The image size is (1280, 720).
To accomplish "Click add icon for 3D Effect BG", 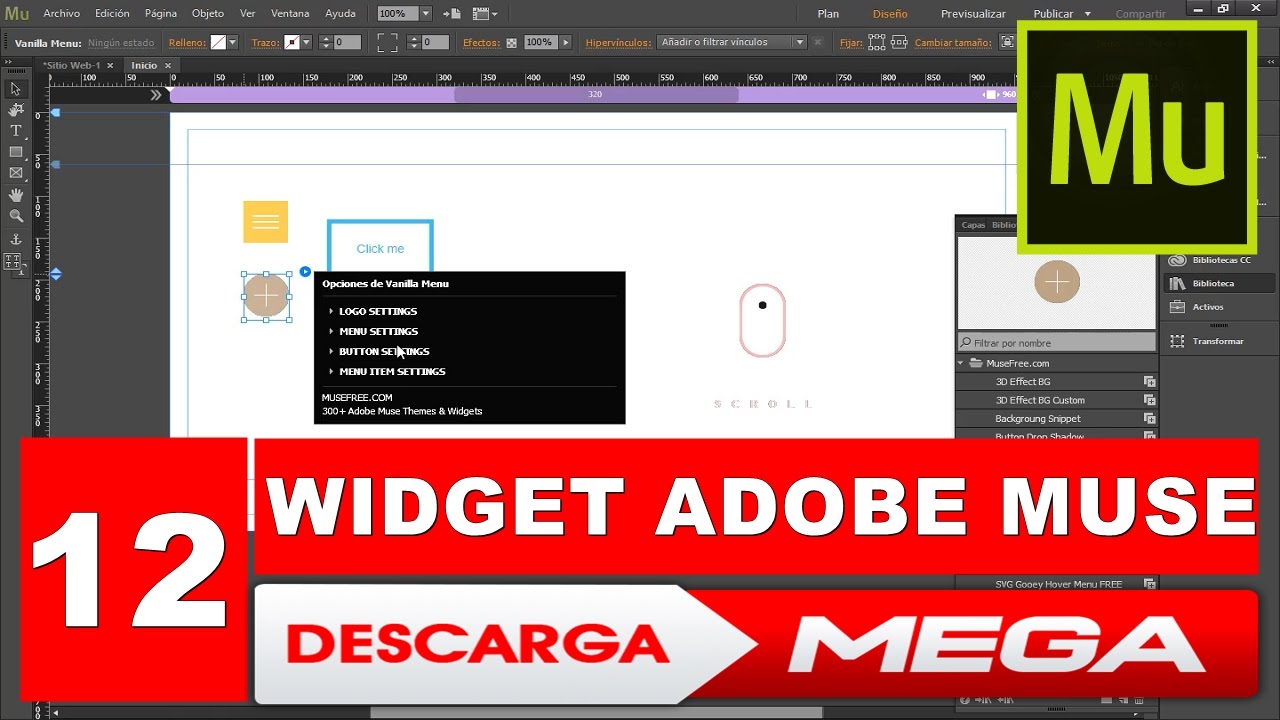I will (1150, 382).
